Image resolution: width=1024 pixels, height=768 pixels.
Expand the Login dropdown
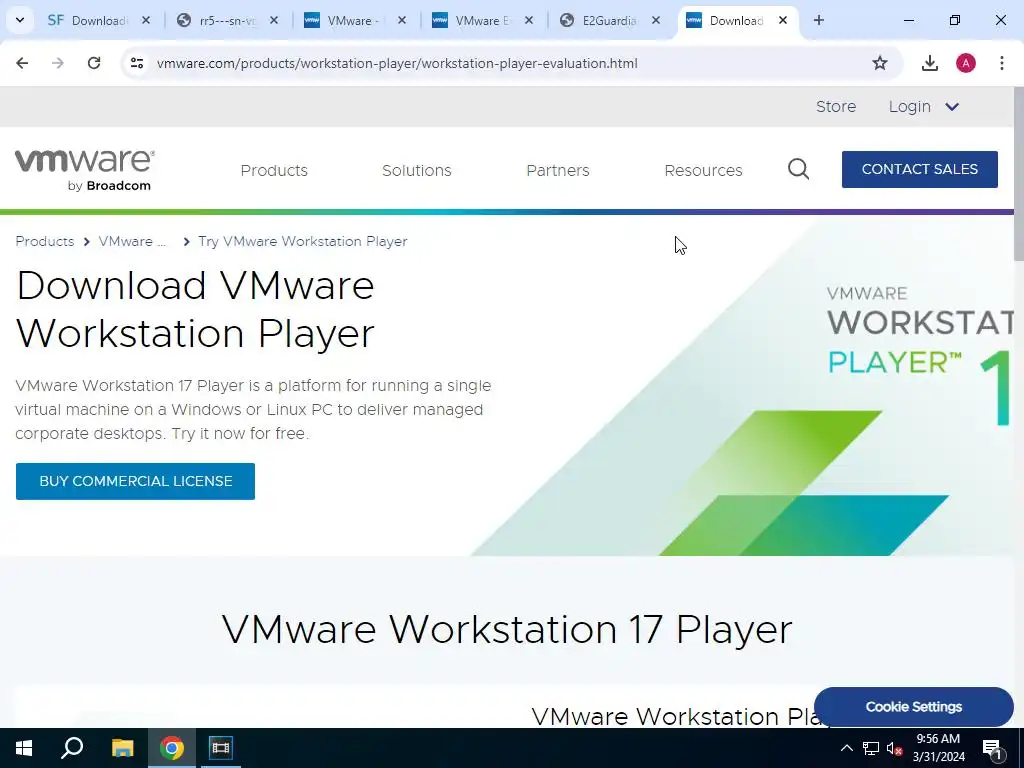pyautogui.click(x=923, y=106)
